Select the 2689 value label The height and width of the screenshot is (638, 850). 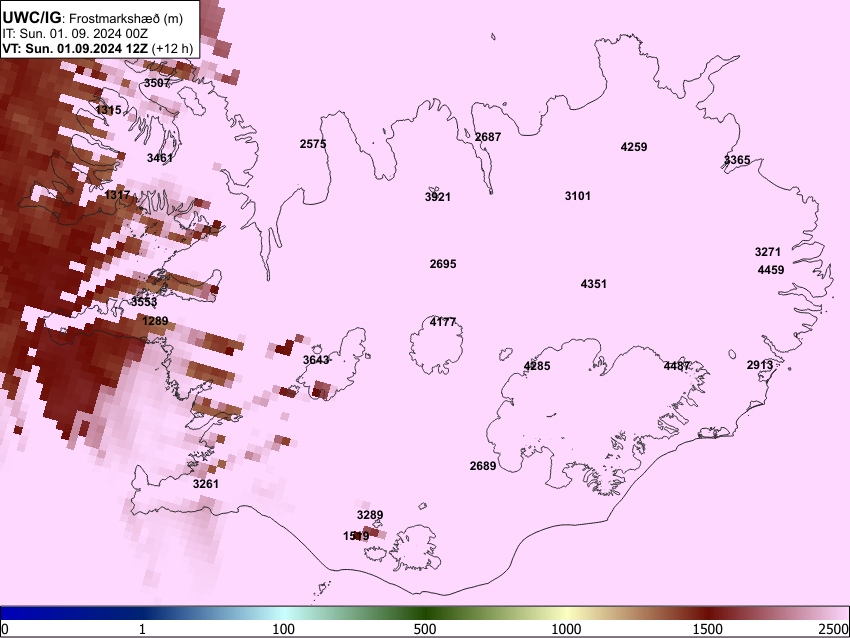[x=483, y=466]
